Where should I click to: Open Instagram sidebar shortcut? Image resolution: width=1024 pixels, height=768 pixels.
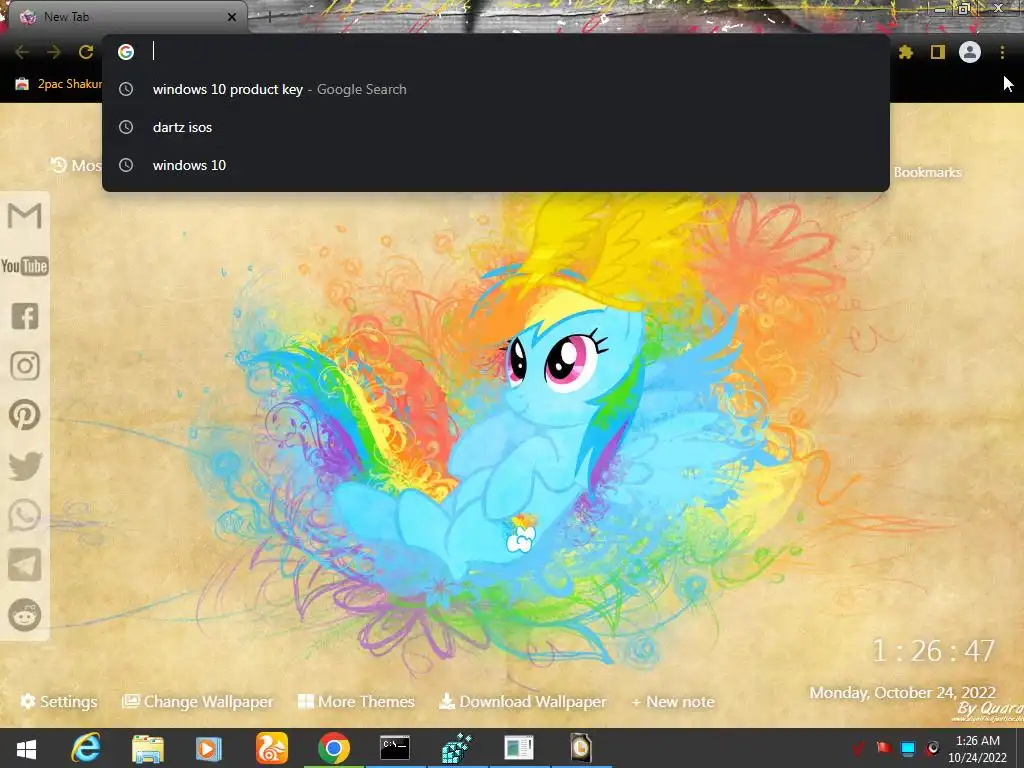tap(25, 366)
